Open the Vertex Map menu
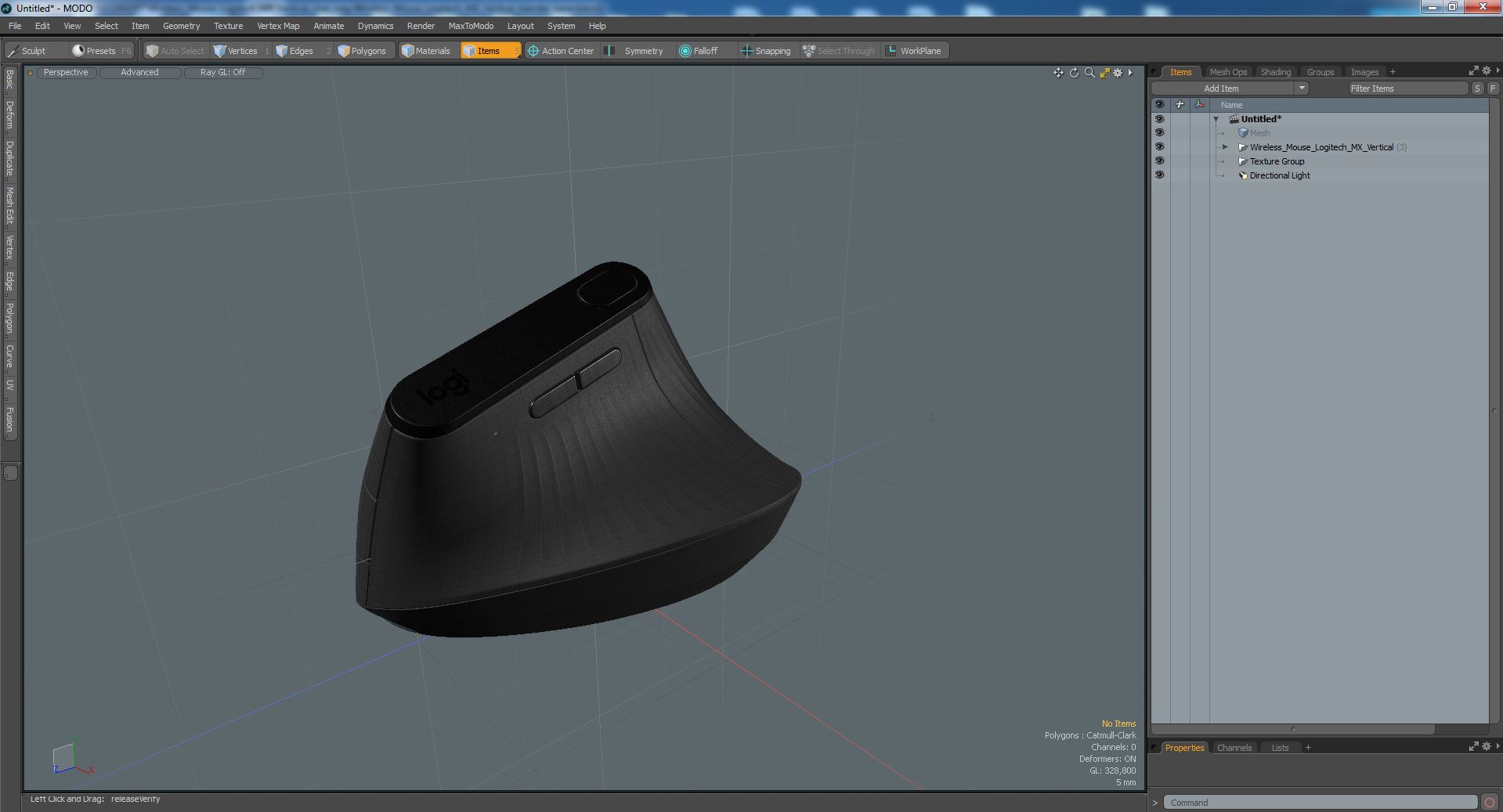The image size is (1503, 812). (278, 26)
